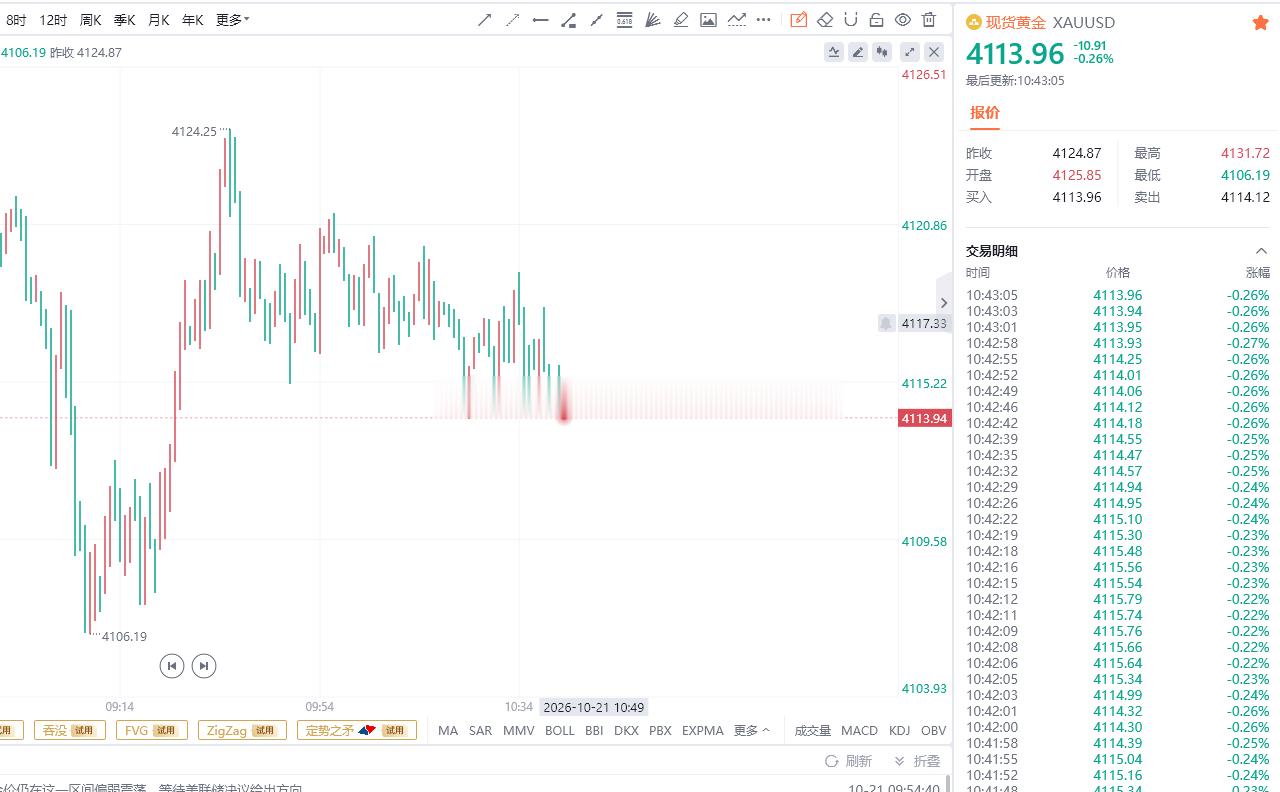The height and width of the screenshot is (792, 1280).
Task: Apply the SAR indicator
Action: (481, 731)
